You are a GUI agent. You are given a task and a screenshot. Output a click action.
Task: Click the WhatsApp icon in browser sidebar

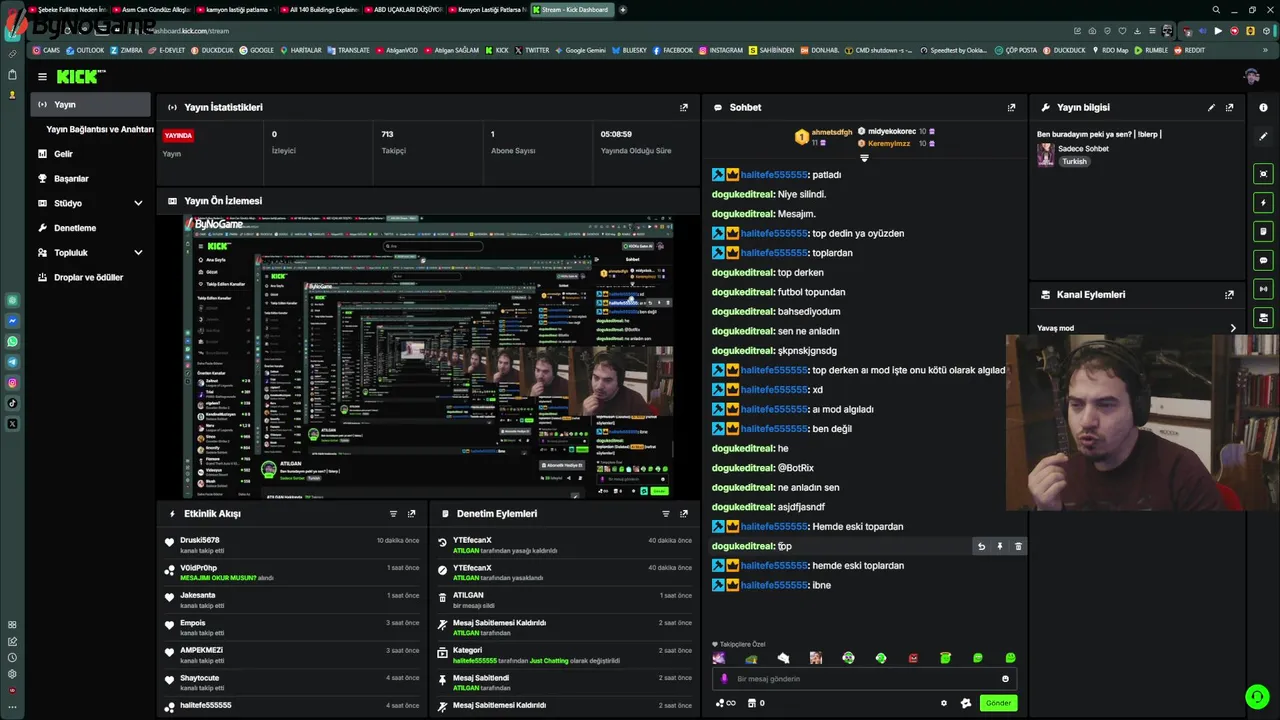click(x=12, y=341)
